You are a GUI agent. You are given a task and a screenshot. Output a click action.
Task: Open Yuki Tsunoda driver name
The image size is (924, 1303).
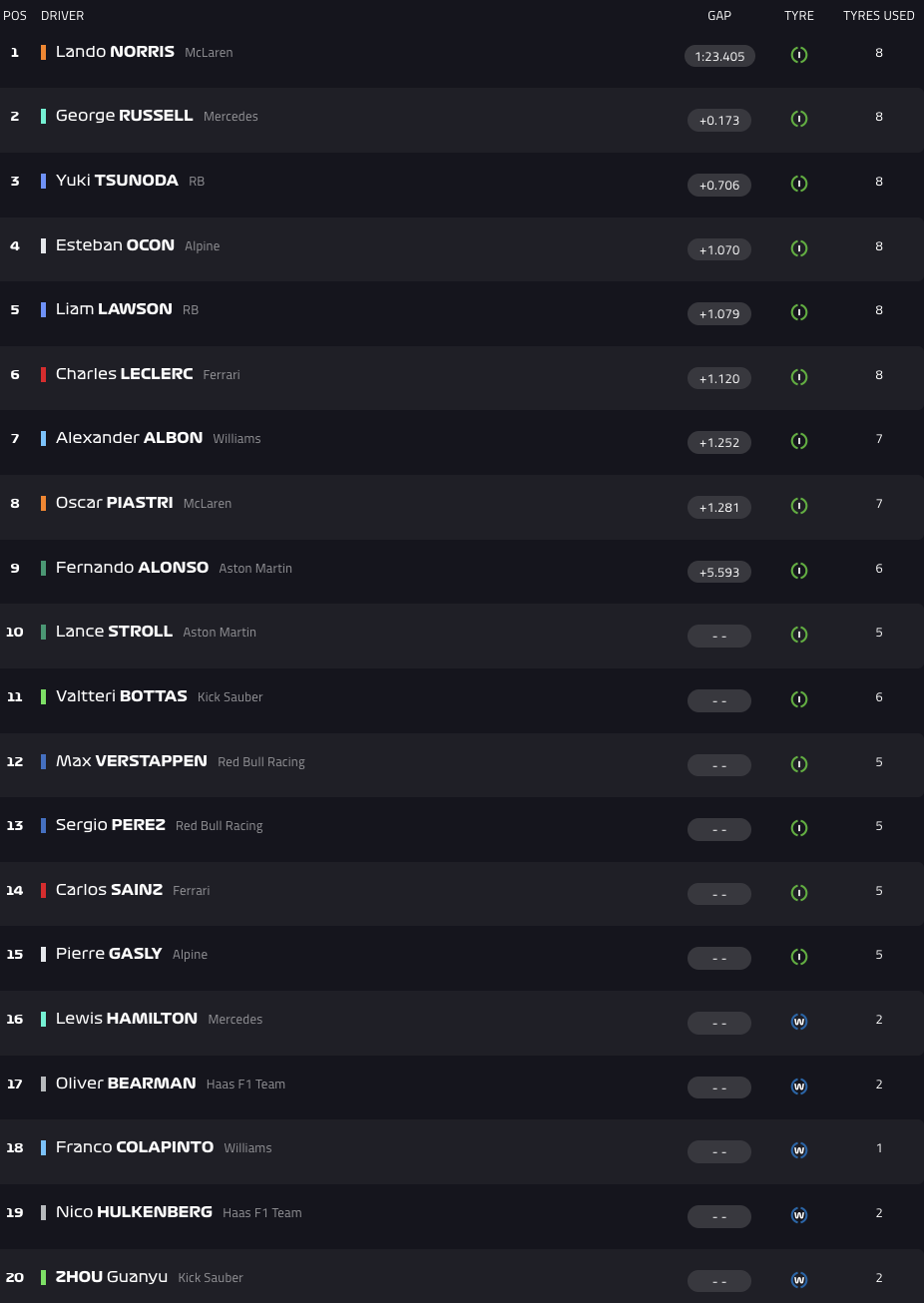point(117,181)
